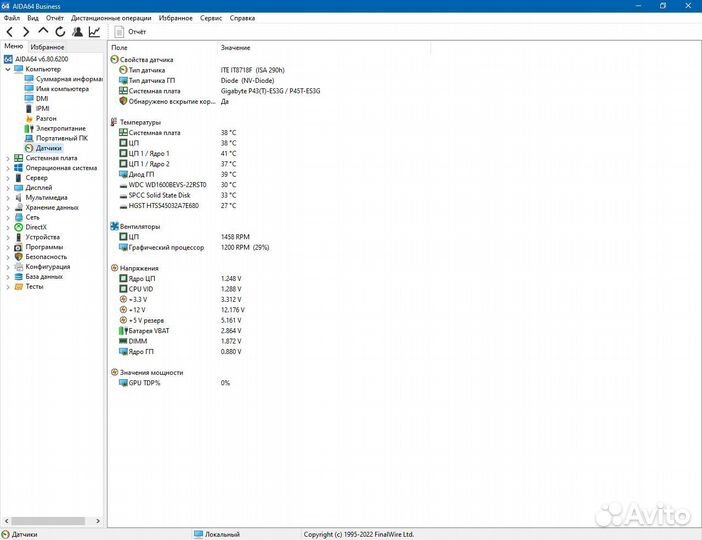Select the Тип датчика ГП row
Image resolution: width=702 pixels, height=540 pixels.
click(197, 80)
